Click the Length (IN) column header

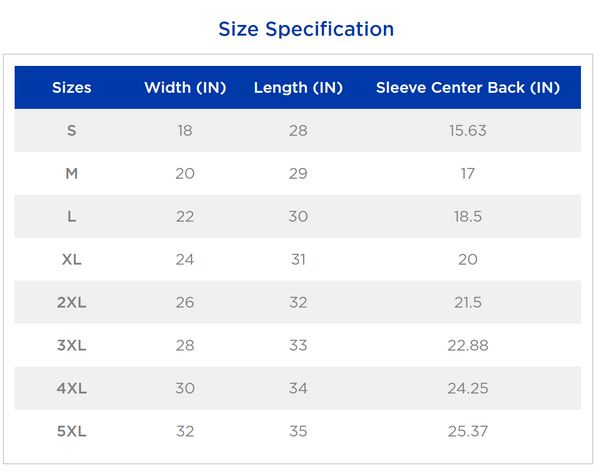pos(298,88)
